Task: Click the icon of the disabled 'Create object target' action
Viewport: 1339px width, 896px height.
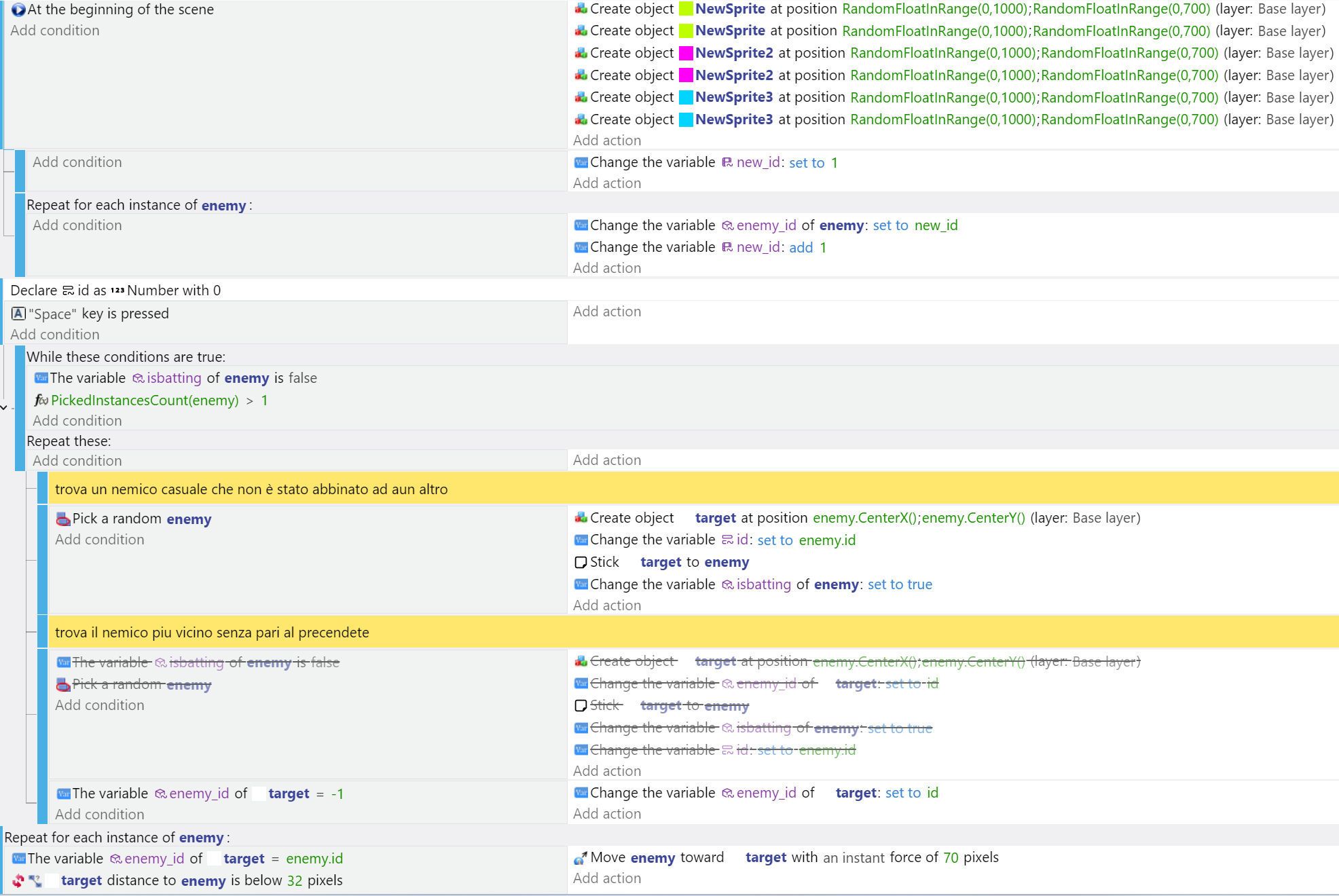Action: [581, 661]
